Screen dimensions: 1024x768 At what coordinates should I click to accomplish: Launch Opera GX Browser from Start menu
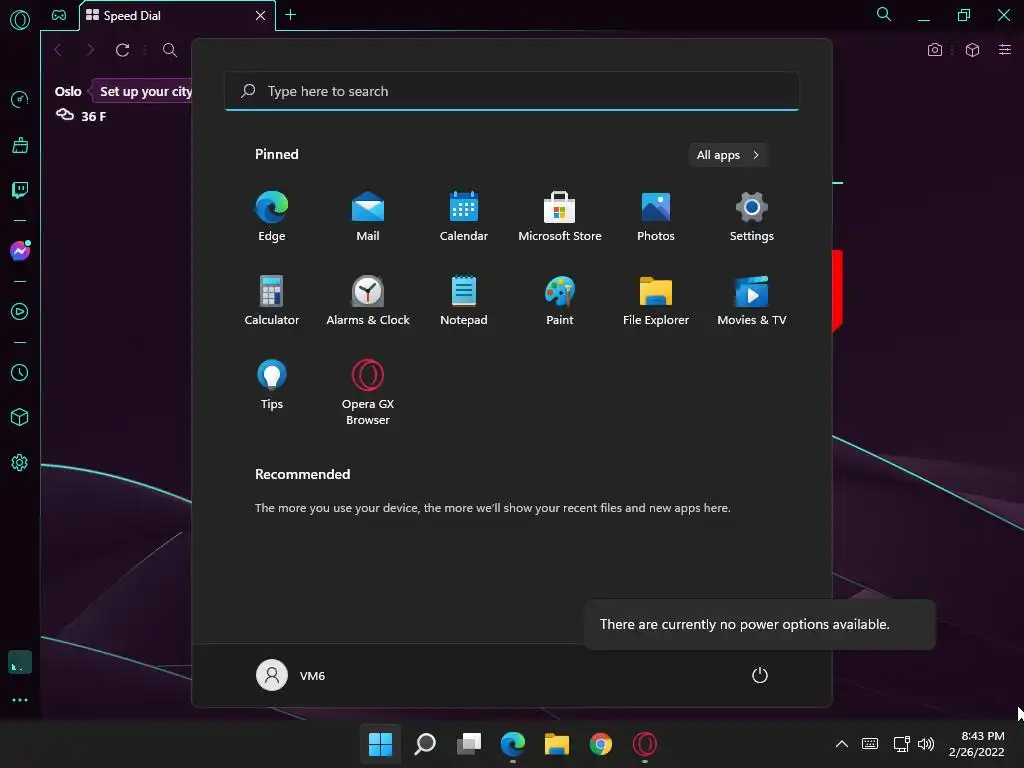pos(368,392)
